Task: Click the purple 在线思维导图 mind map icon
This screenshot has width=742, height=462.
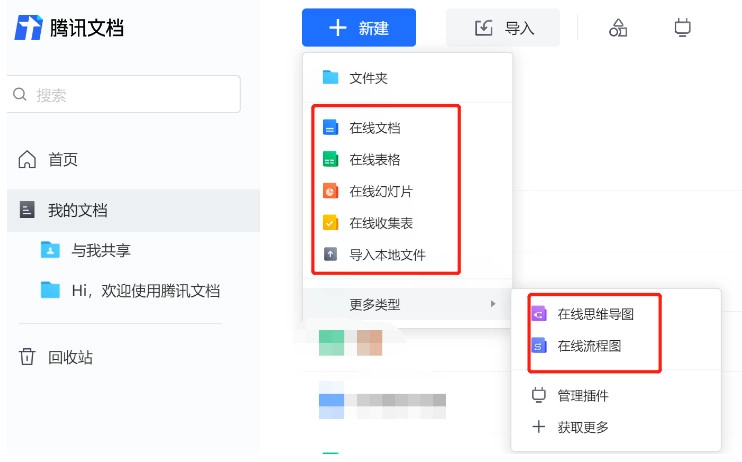Action: 538,314
